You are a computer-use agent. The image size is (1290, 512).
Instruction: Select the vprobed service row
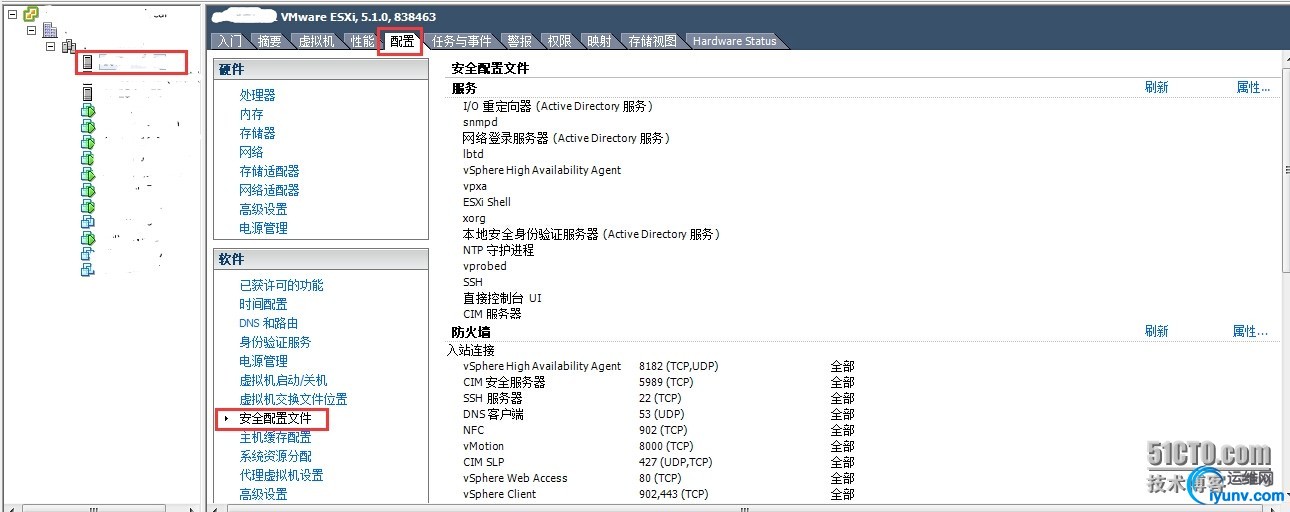pos(485,266)
